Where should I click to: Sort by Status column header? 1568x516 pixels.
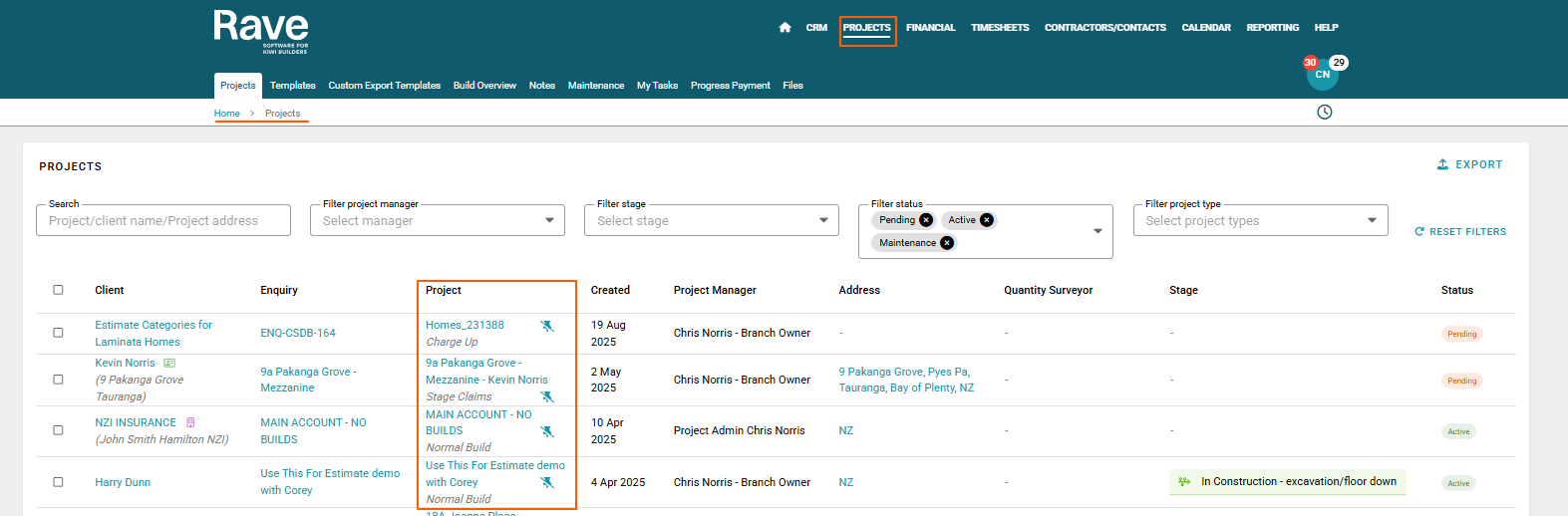1457,290
